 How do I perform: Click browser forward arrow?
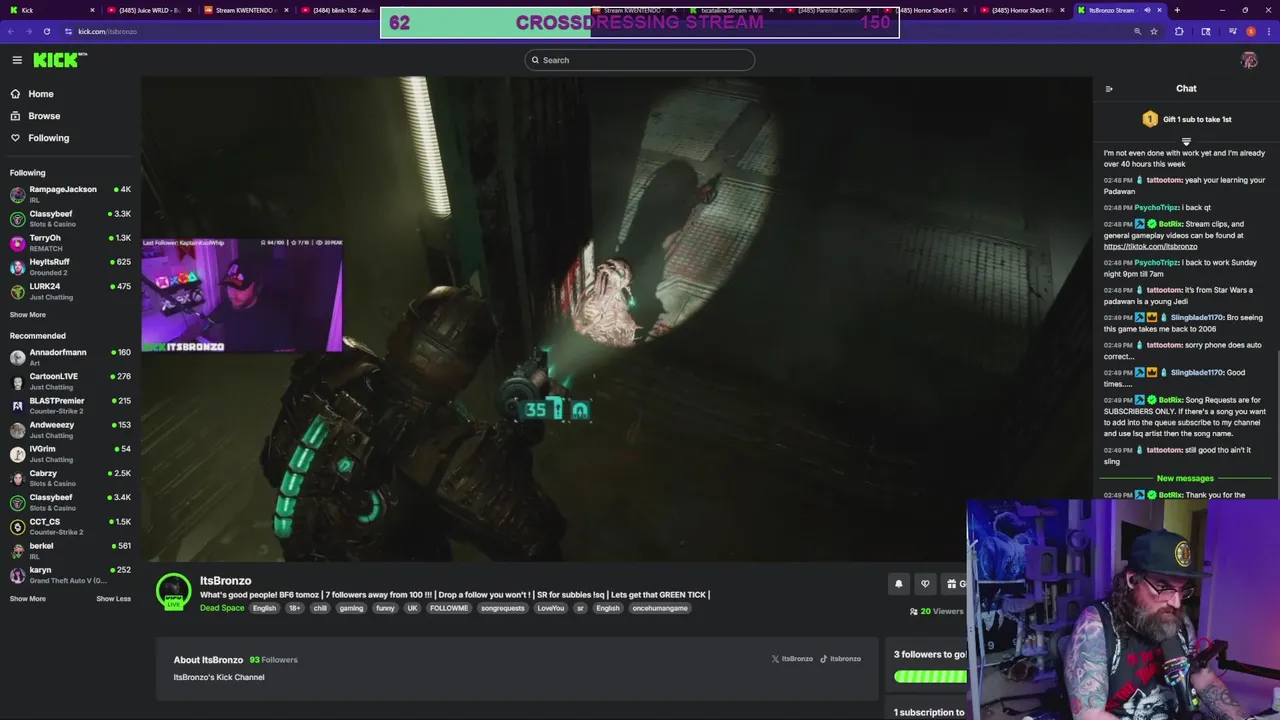tap(29, 31)
